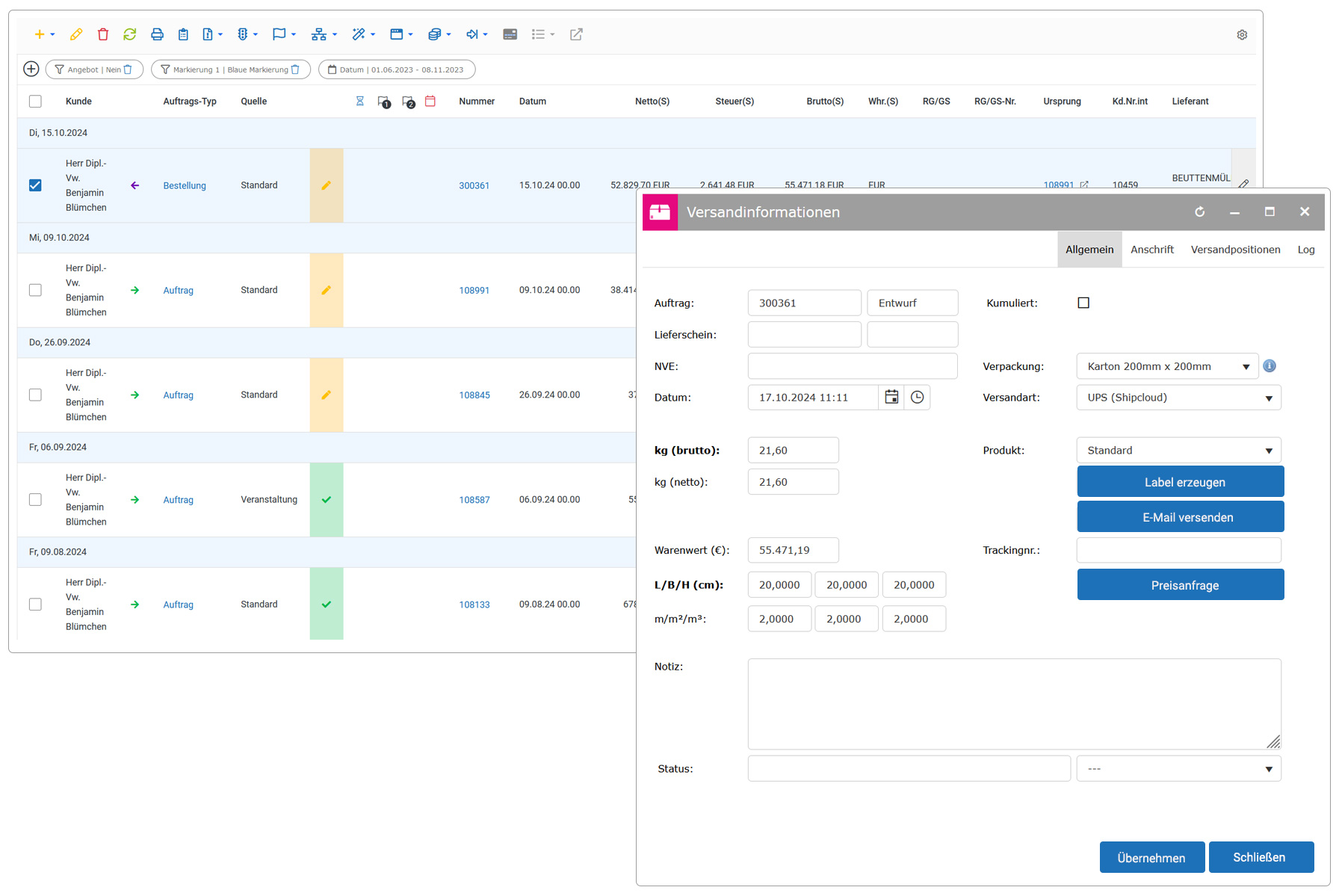Click the hierarchy structure icon in toolbar

pyautogui.click(x=319, y=34)
